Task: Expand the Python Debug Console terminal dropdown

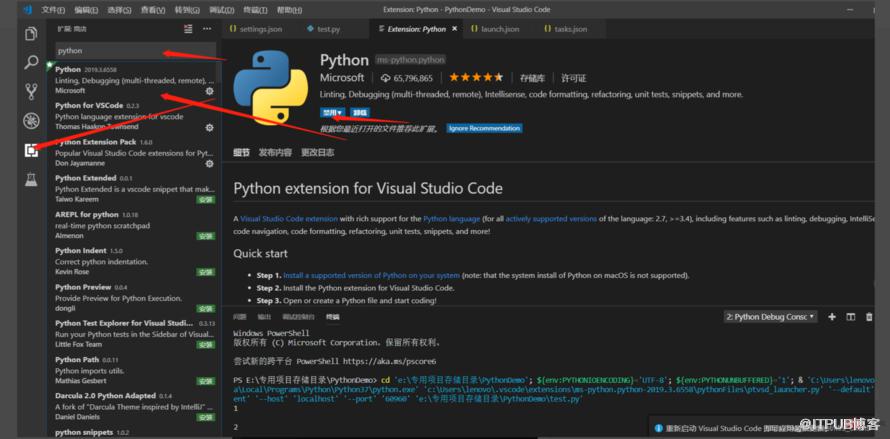Action: coord(770,317)
